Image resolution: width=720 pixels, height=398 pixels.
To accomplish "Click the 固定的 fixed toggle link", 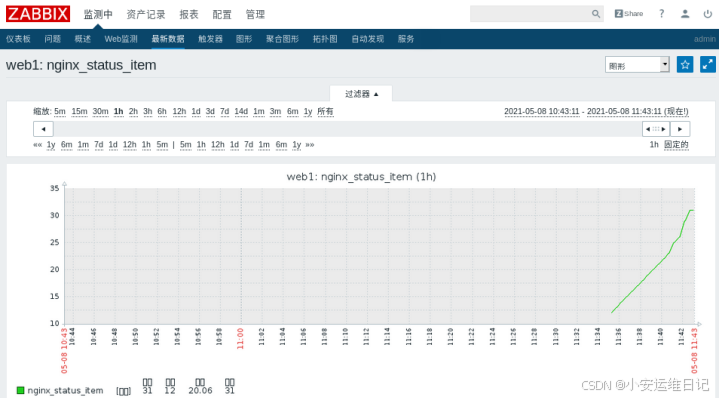I will (x=676, y=145).
